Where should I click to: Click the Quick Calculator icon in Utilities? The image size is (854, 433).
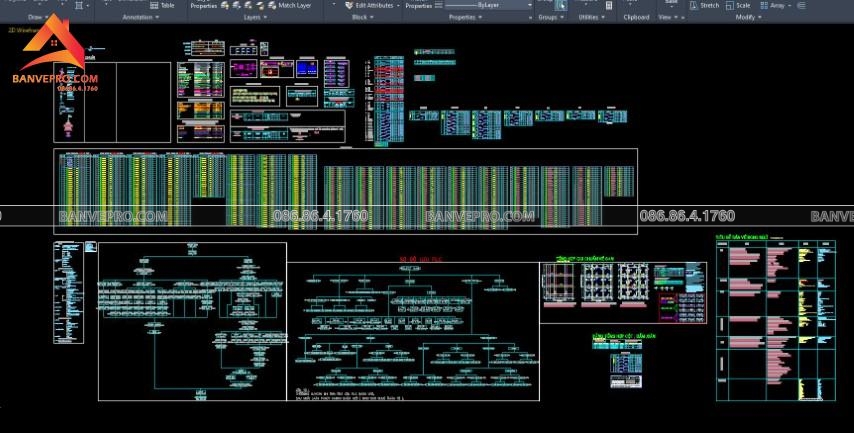coord(608,5)
